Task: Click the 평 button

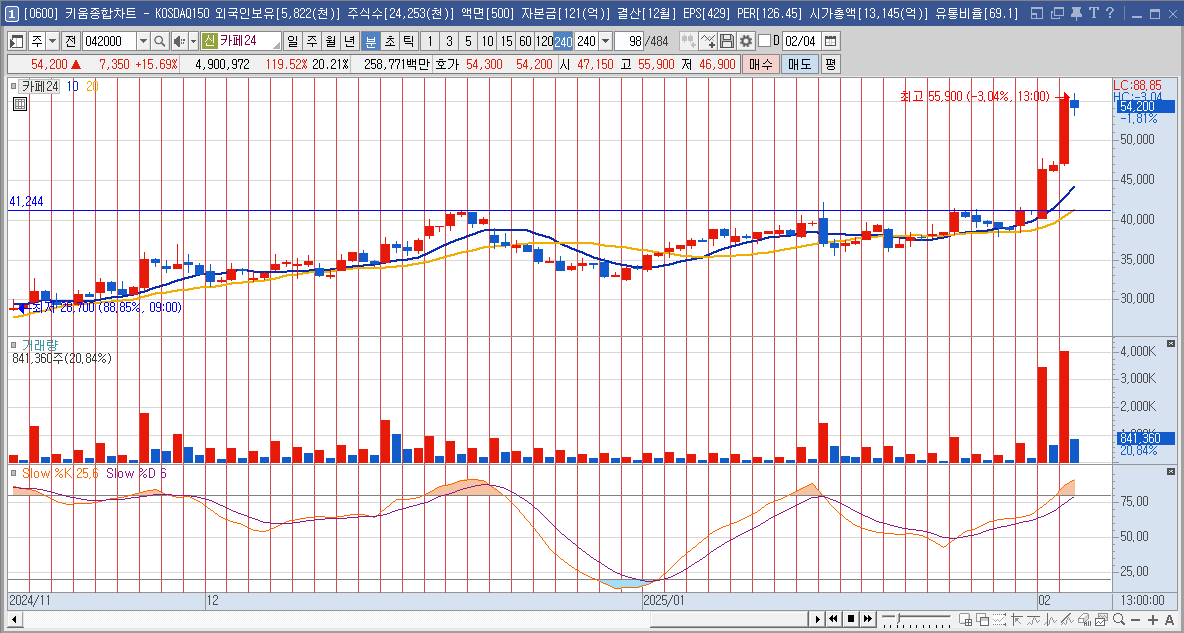Action: (830, 64)
